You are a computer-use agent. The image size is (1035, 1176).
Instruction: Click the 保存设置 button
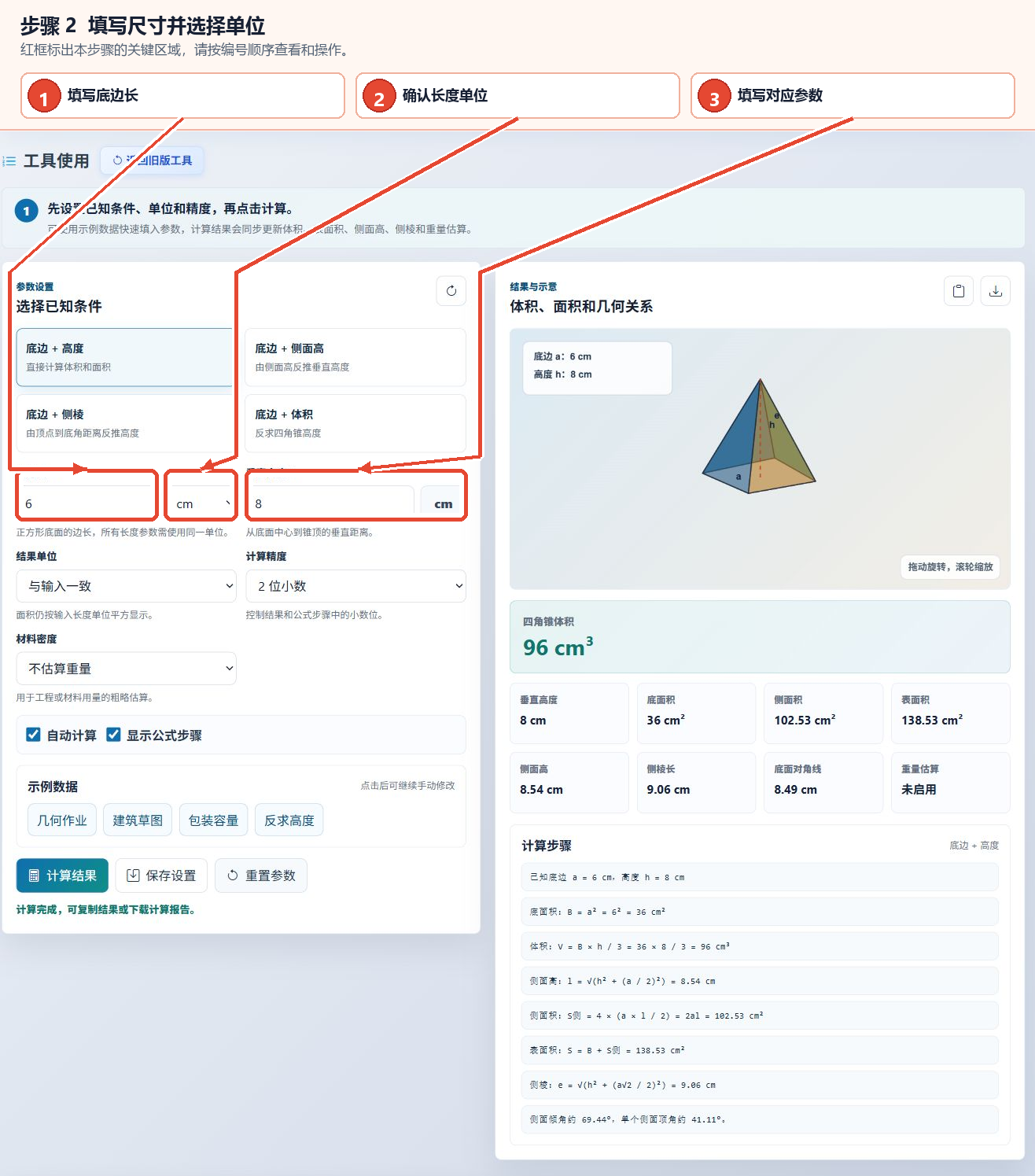coord(161,876)
